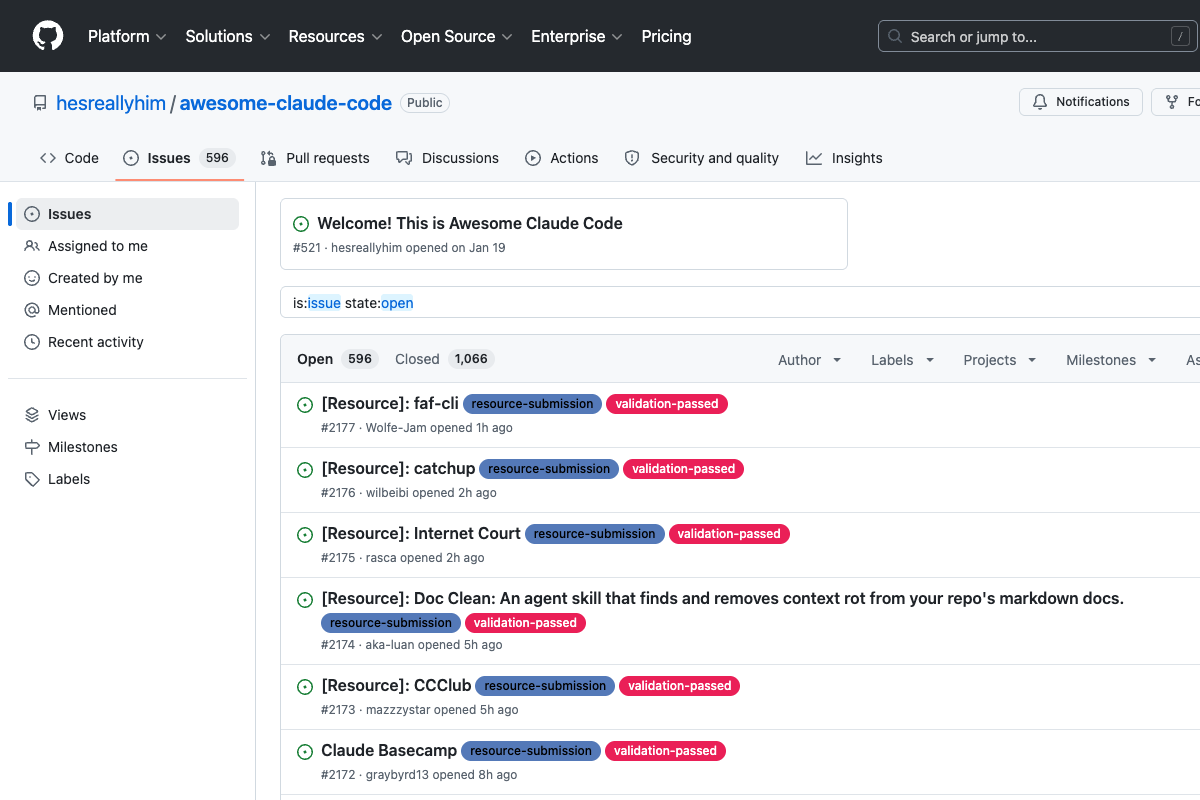Click the Insights graph icon
Screen dimensions: 1200x800
(x=814, y=158)
